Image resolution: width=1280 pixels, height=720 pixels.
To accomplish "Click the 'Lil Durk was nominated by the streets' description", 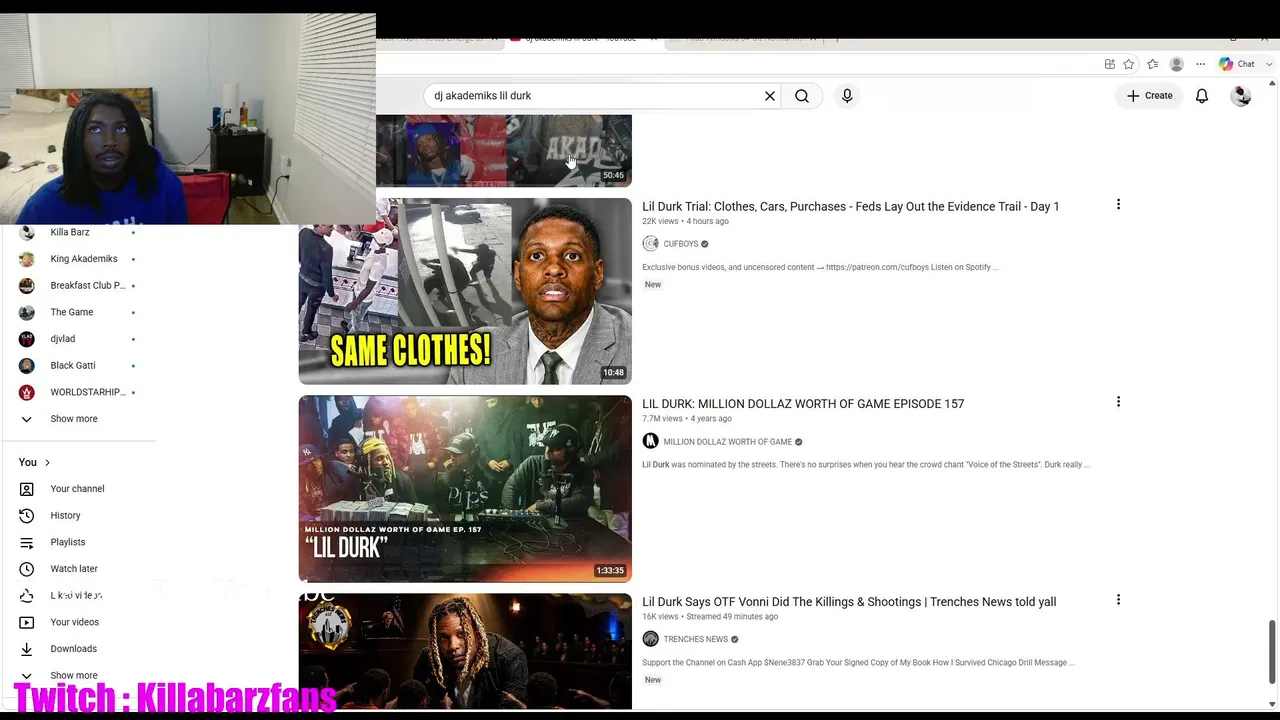I will [x=866, y=465].
